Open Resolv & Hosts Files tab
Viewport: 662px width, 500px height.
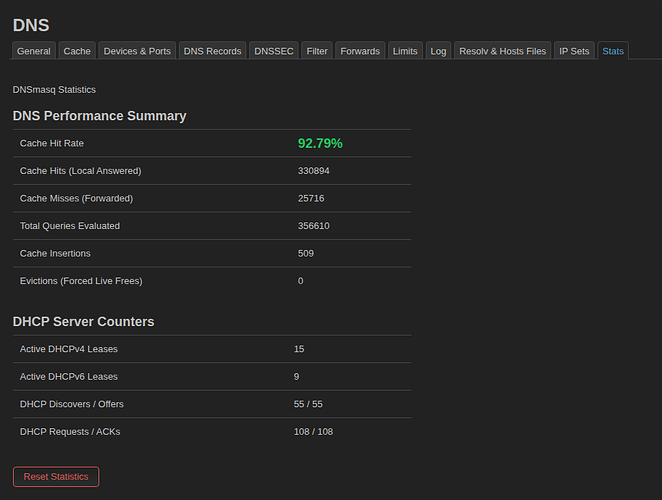point(502,51)
